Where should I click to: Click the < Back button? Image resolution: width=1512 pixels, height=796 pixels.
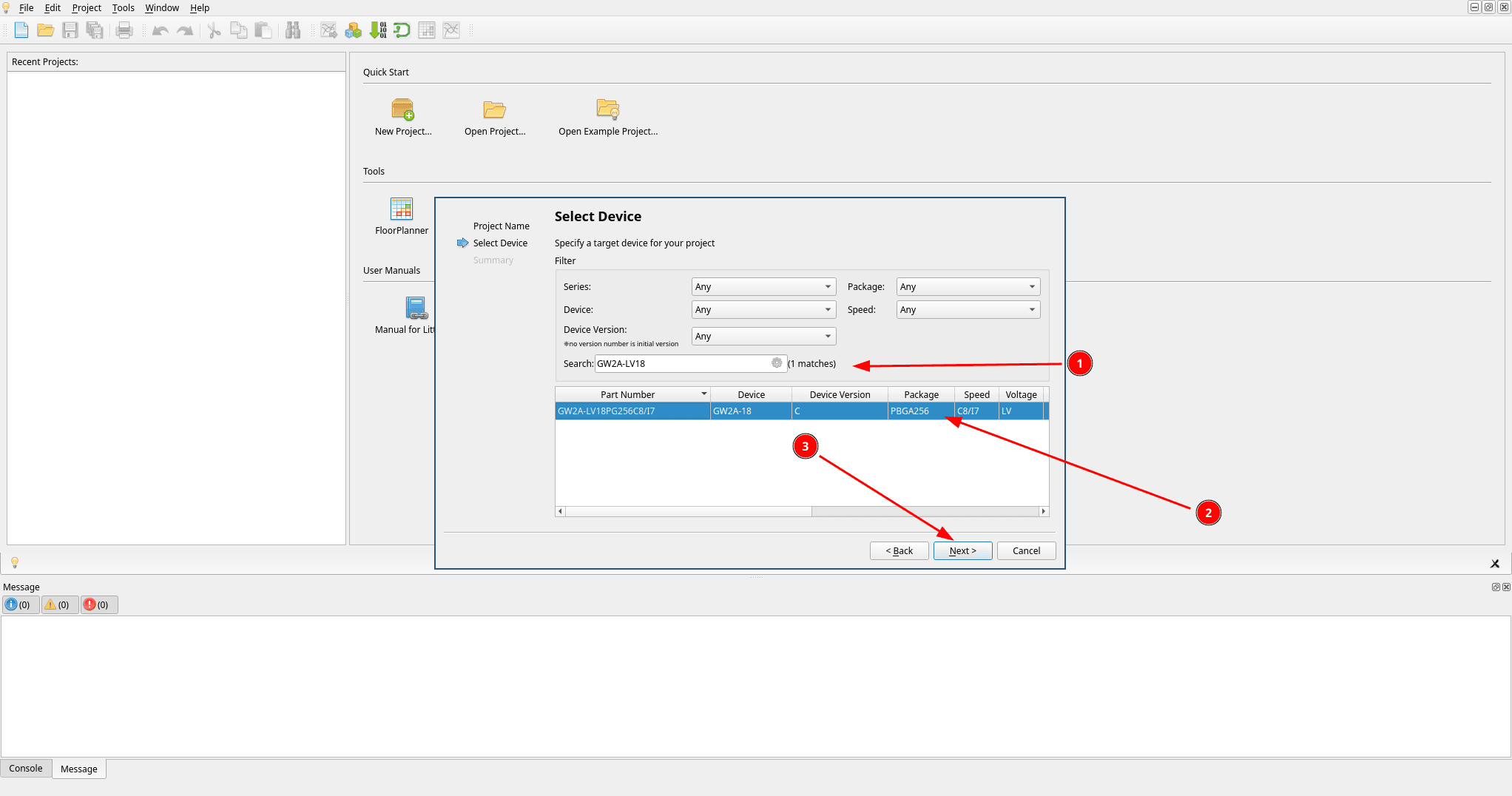click(x=899, y=550)
